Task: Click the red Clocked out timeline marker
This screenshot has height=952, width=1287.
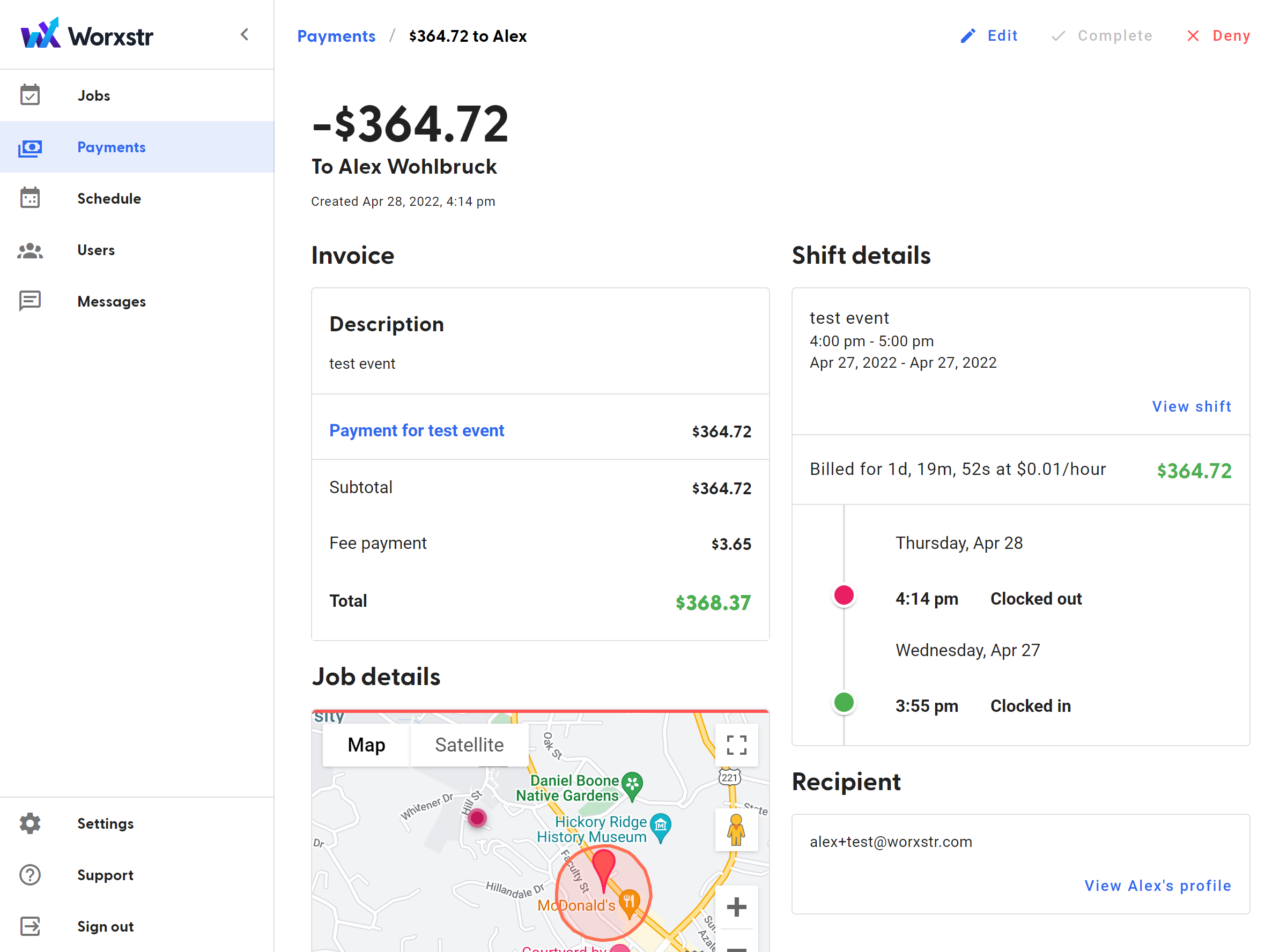Action: coord(844,596)
